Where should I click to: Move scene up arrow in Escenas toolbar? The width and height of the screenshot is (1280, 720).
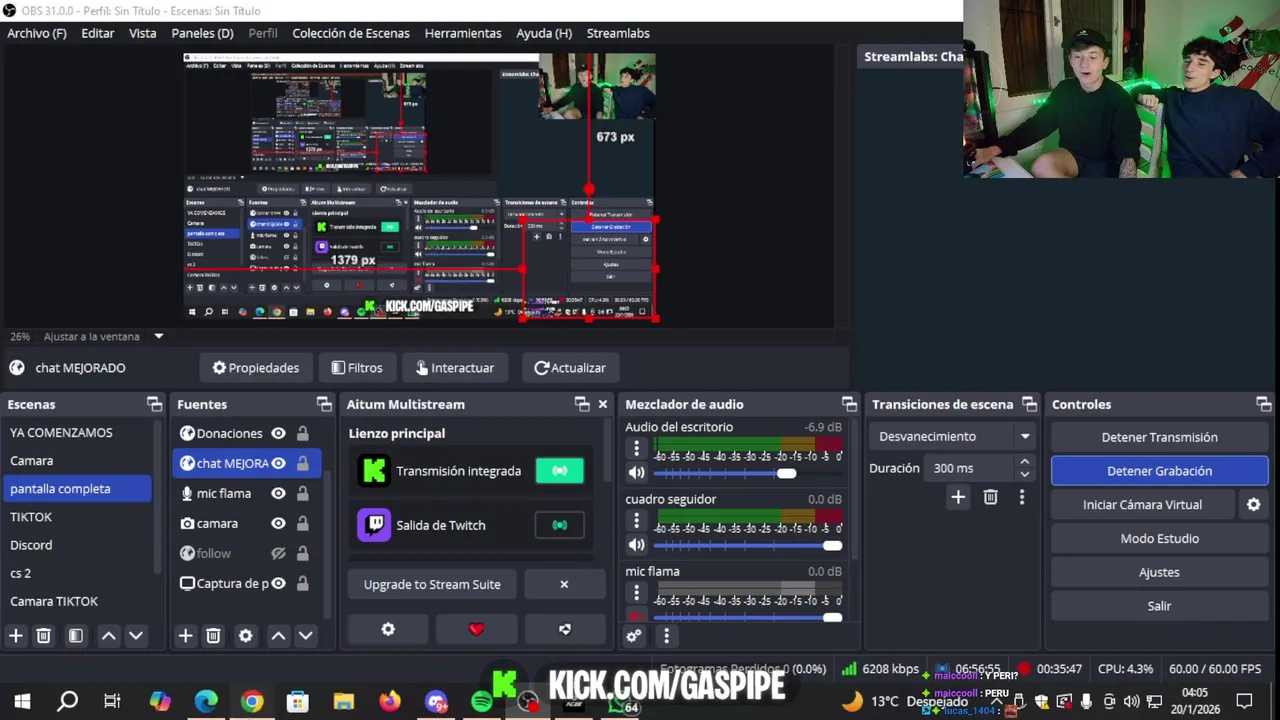109,636
